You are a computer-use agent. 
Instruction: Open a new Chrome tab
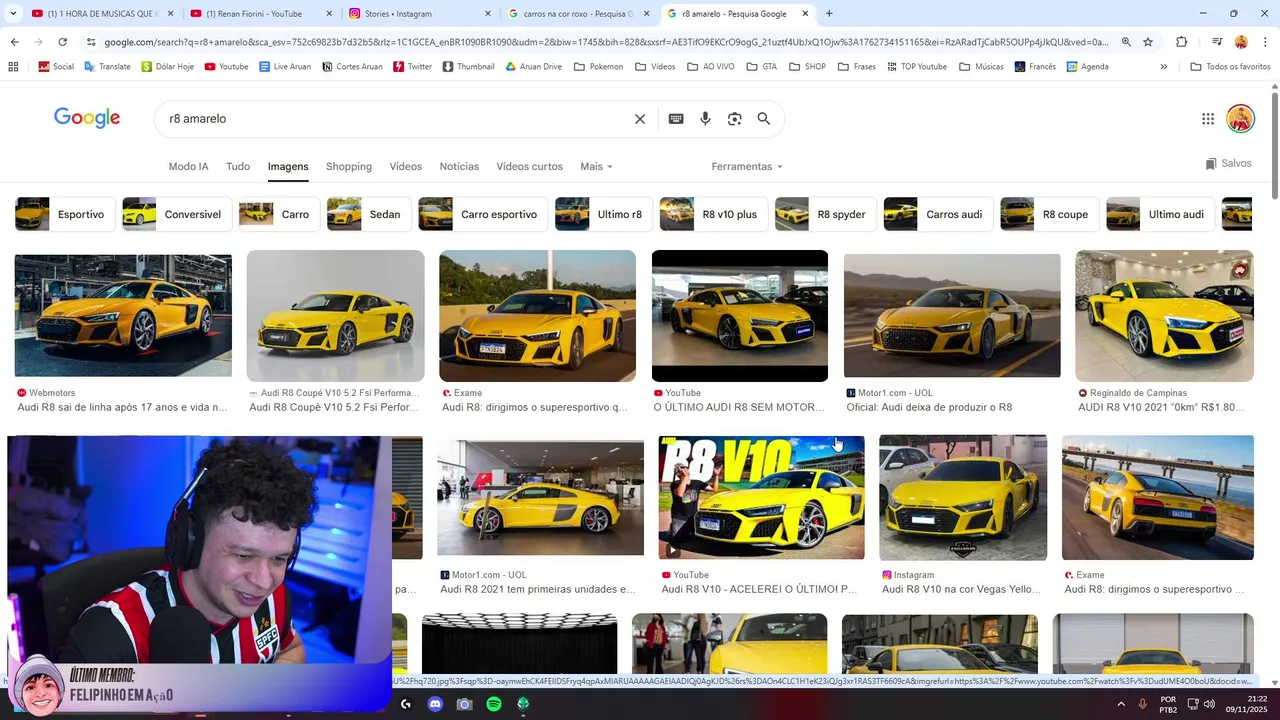tap(829, 14)
